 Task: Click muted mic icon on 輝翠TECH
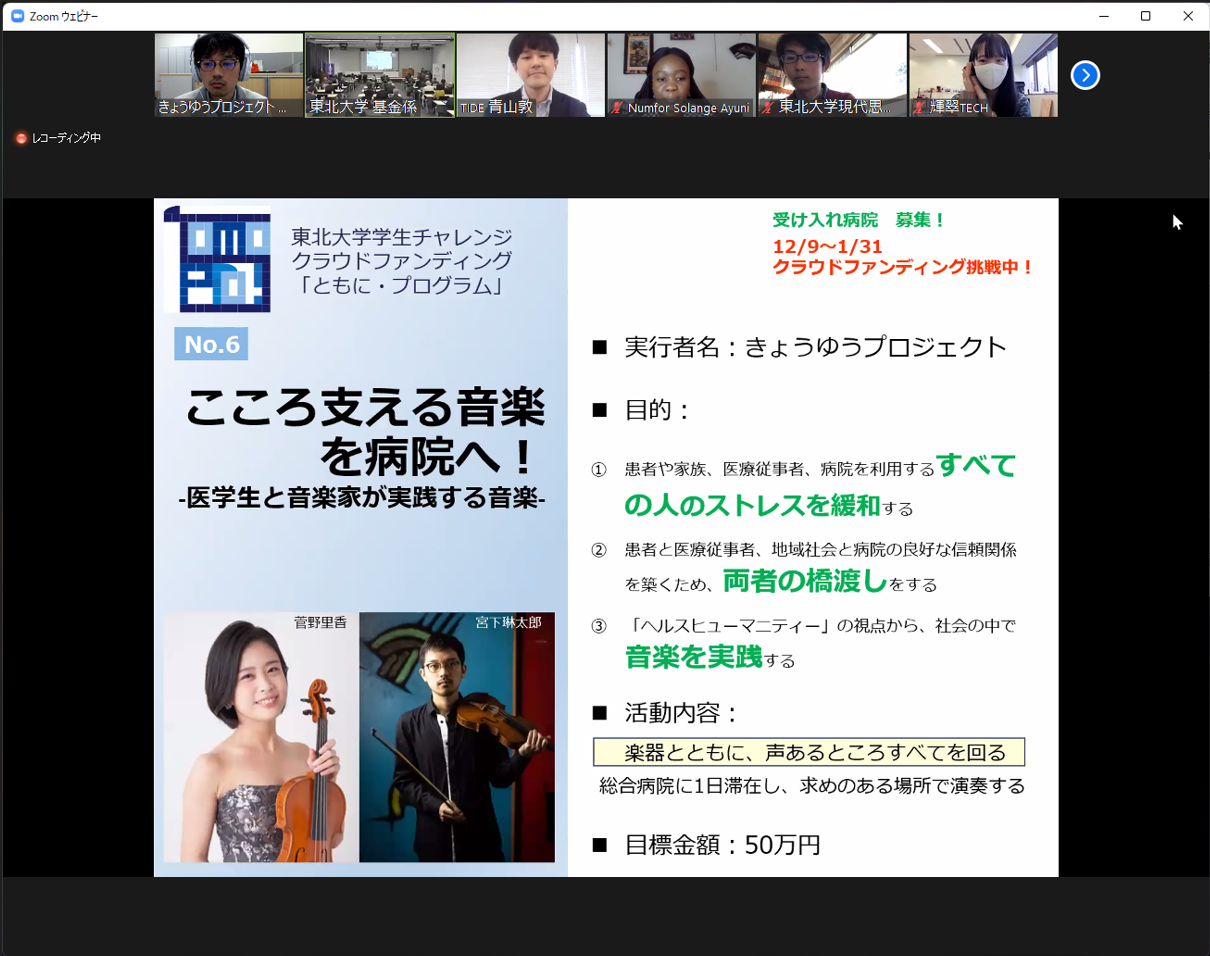pos(919,108)
